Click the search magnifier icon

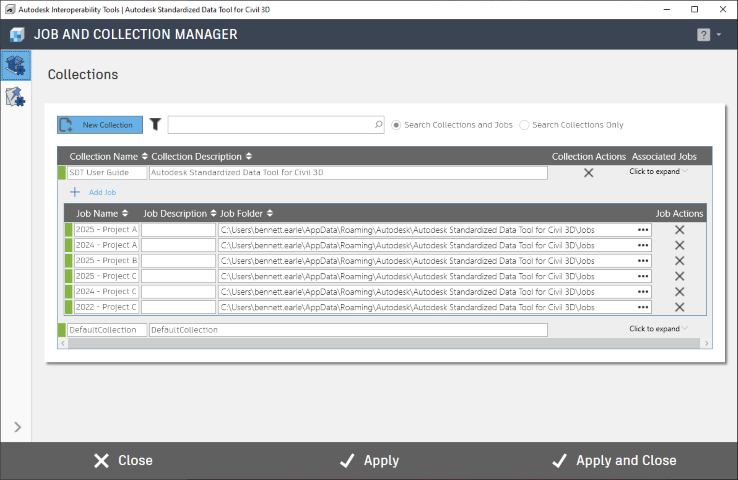[x=378, y=125]
